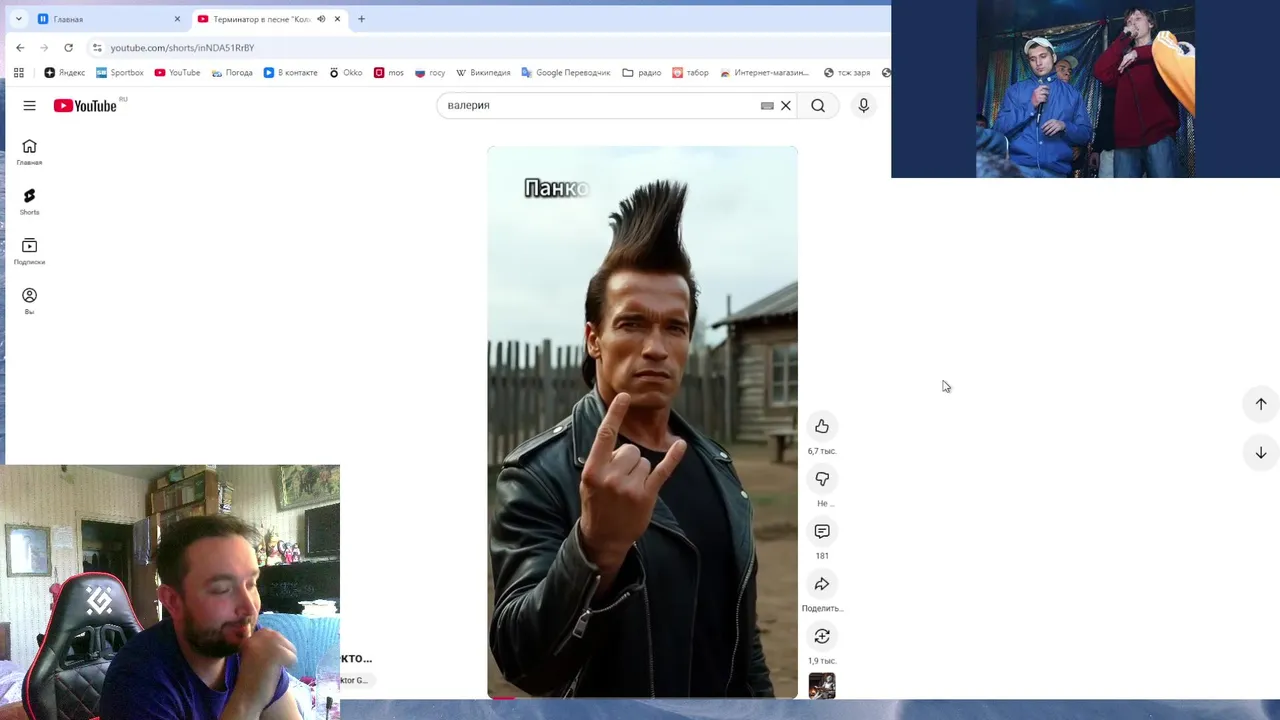Open the Интернет-магазин bookmark
Viewport: 1280px width, 720px height.
(765, 72)
